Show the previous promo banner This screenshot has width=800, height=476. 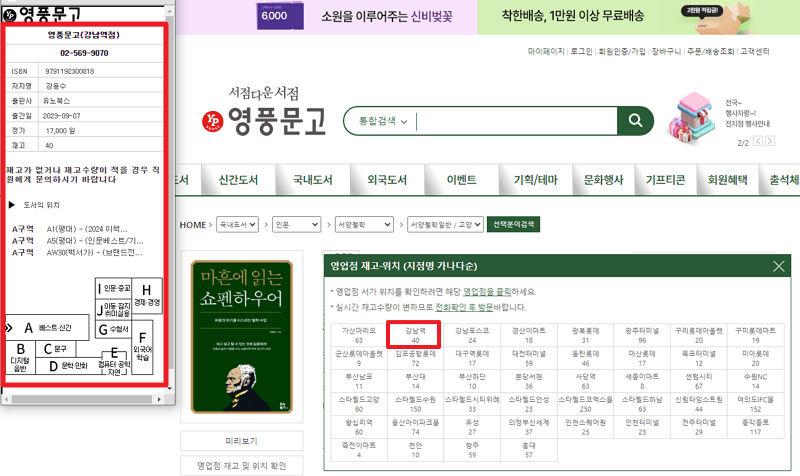[x=758, y=141]
